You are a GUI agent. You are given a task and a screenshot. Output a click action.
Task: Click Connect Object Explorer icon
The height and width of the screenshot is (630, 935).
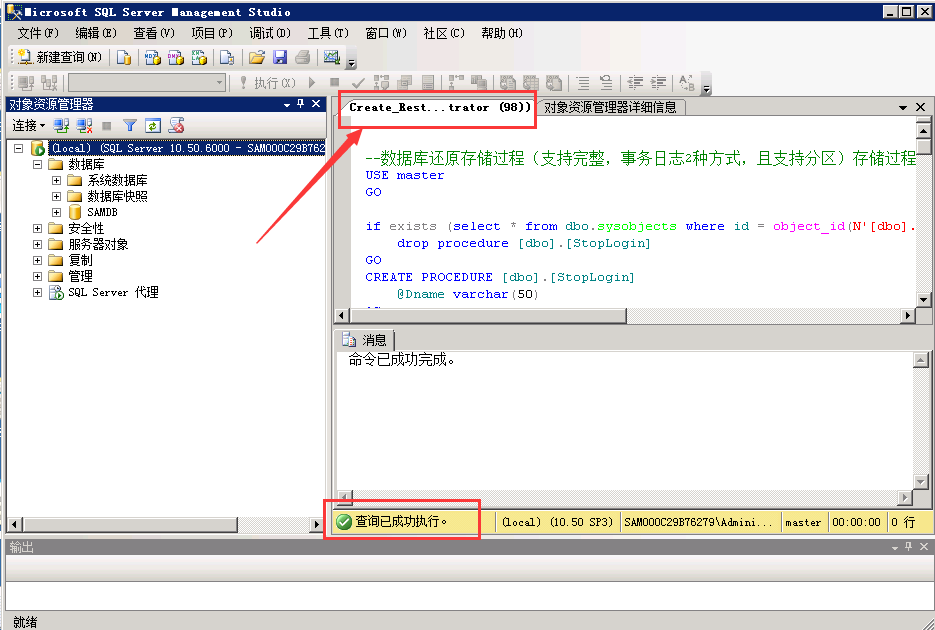pos(61,126)
